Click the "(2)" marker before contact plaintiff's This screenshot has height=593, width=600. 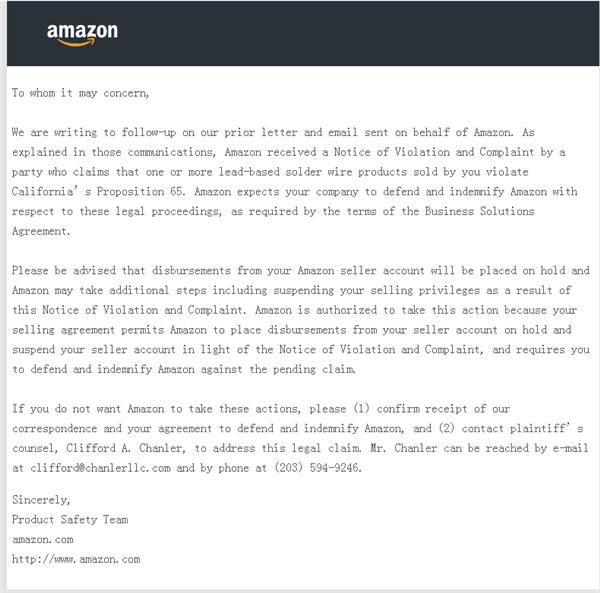tap(446, 428)
